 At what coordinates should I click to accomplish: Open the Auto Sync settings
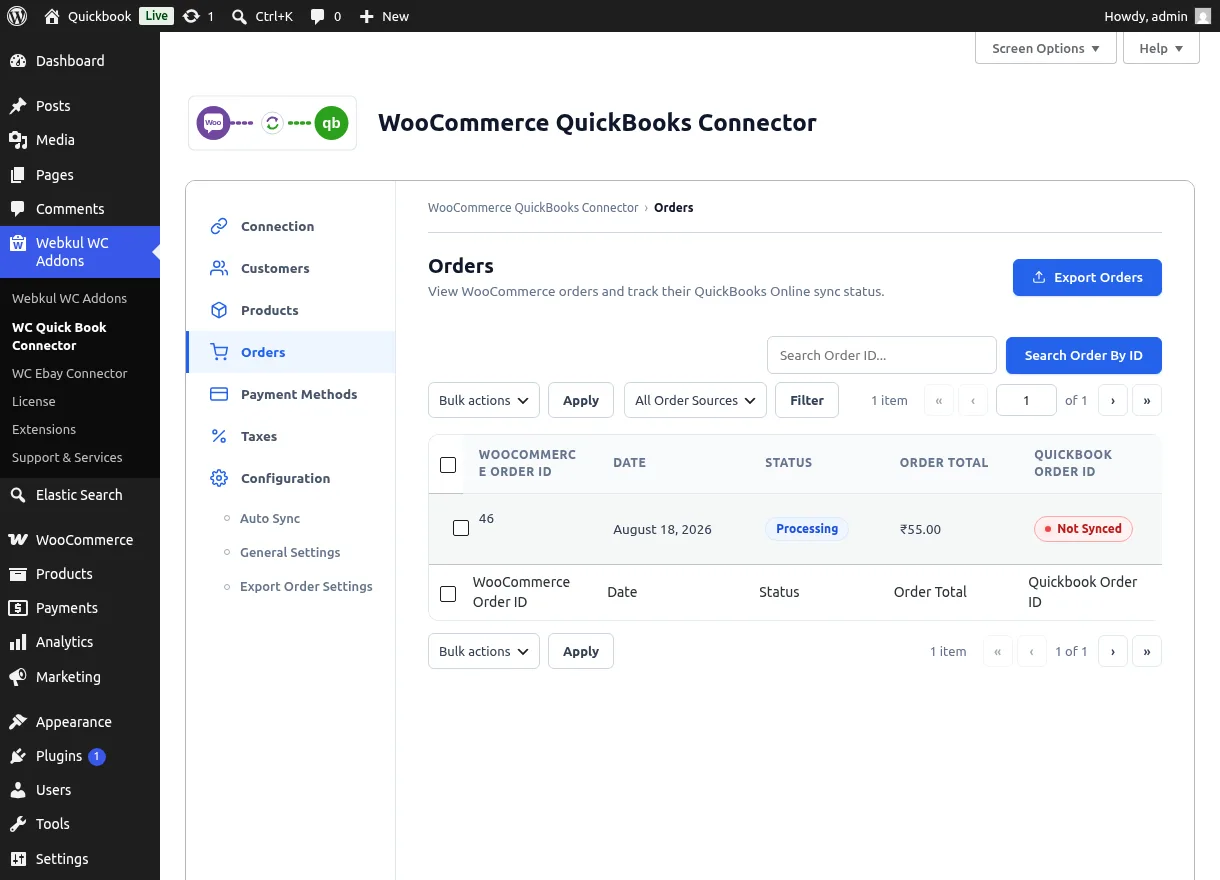point(270,518)
